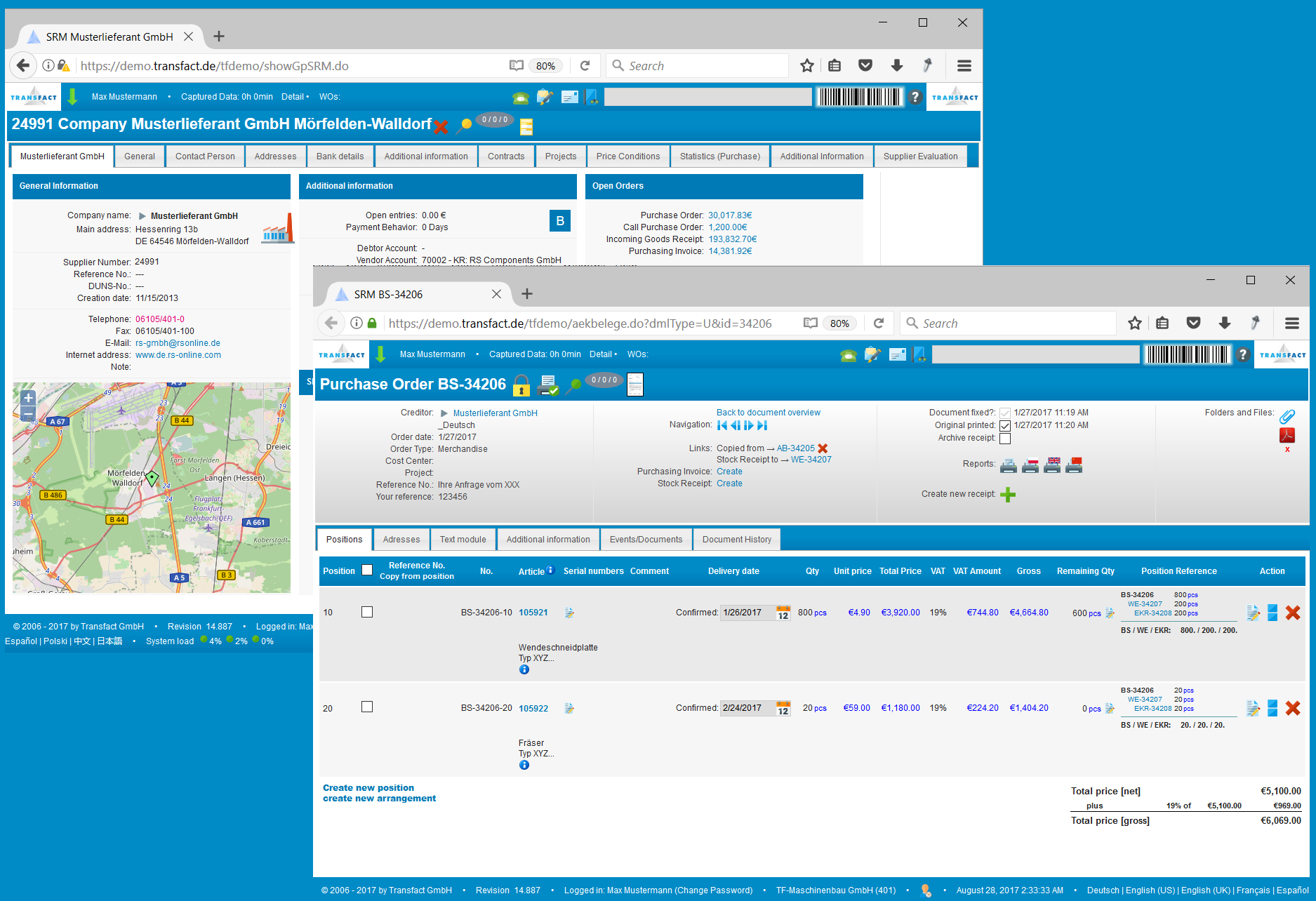The height and width of the screenshot is (901, 1316).
Task: Click the green download arrow in front window
Action: pyautogui.click(x=380, y=354)
